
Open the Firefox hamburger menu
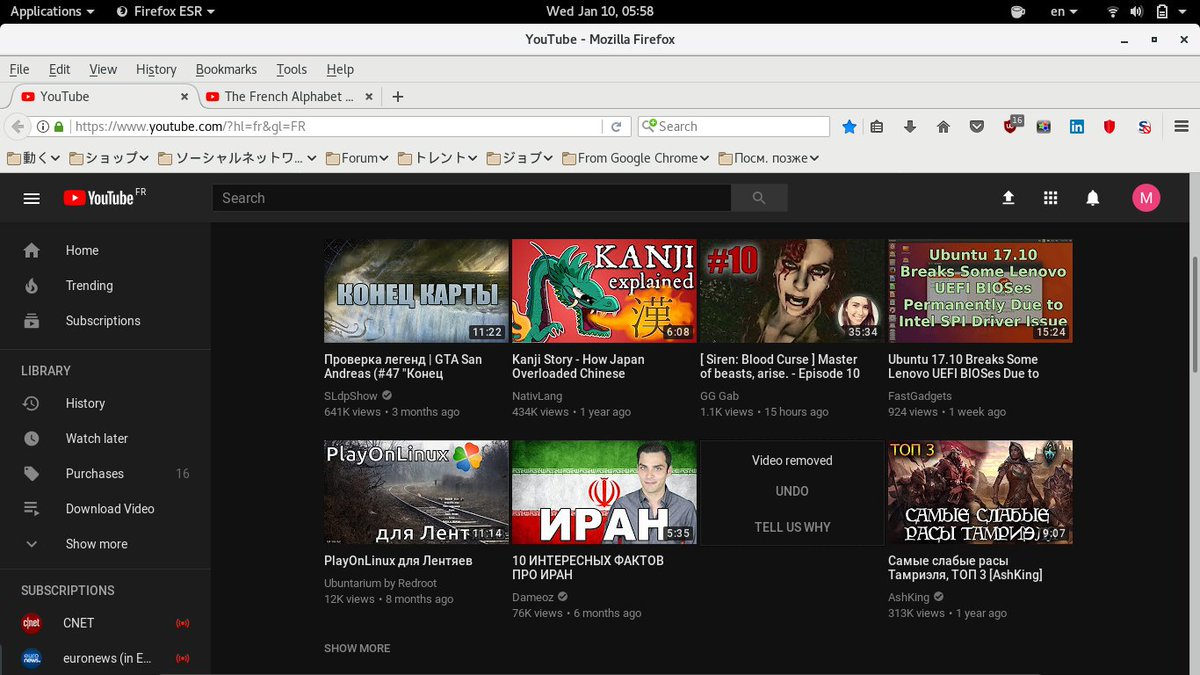click(1179, 127)
